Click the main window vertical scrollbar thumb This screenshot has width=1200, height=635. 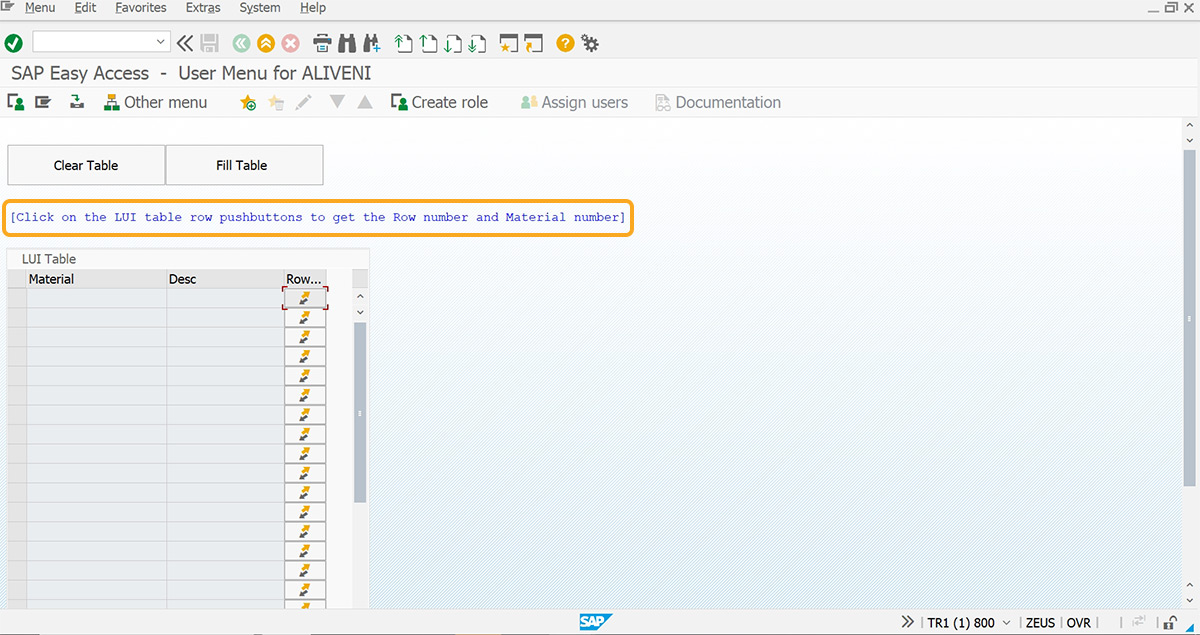tap(1189, 320)
